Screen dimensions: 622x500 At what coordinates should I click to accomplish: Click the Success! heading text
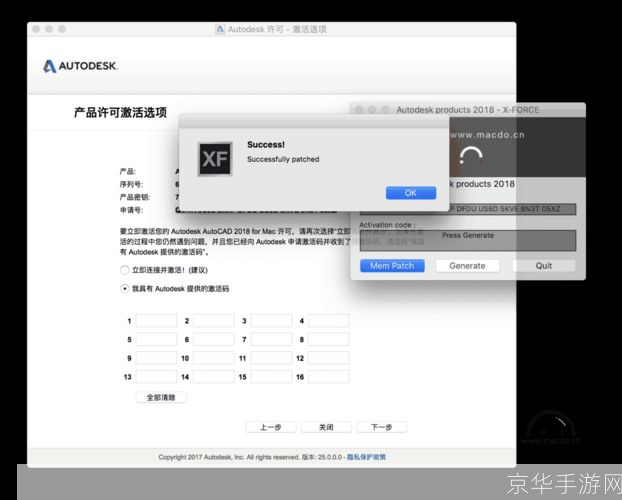pyautogui.click(x=266, y=144)
